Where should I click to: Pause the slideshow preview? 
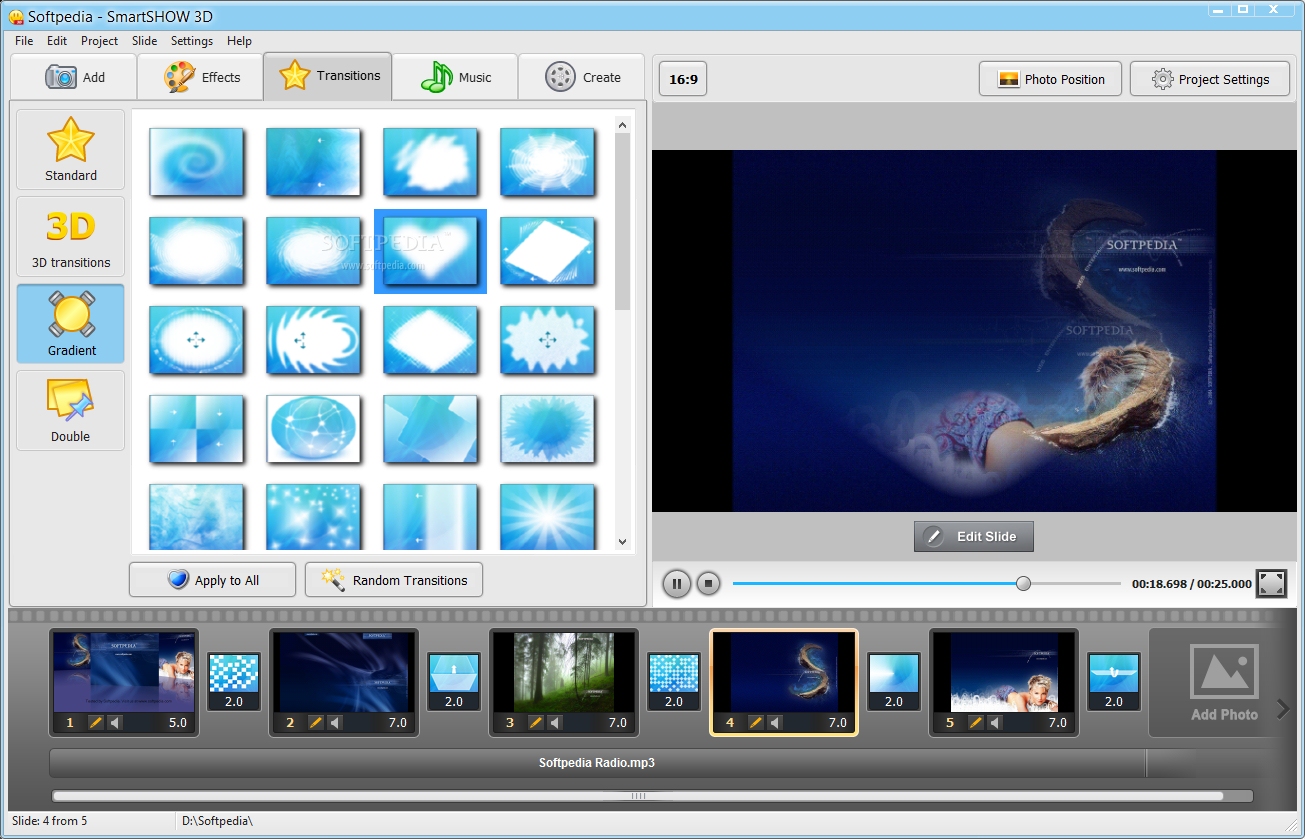pos(677,584)
